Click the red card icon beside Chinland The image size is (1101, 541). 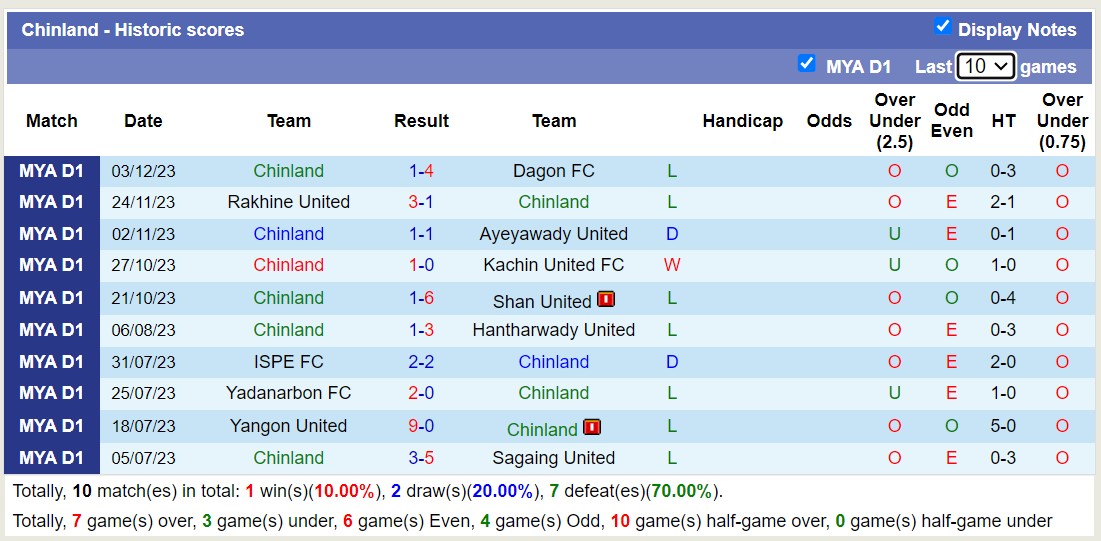pyautogui.click(x=592, y=427)
